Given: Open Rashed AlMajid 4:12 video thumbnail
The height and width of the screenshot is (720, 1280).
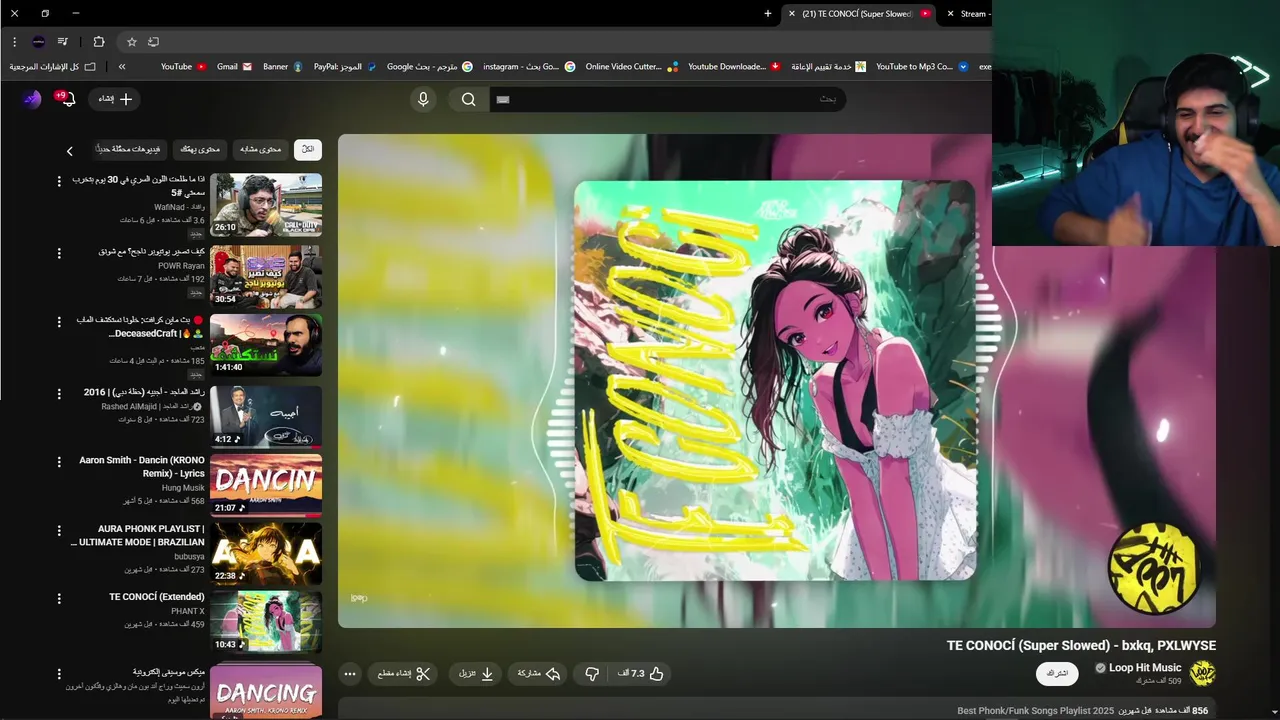Looking at the screenshot, I should coord(266,417).
